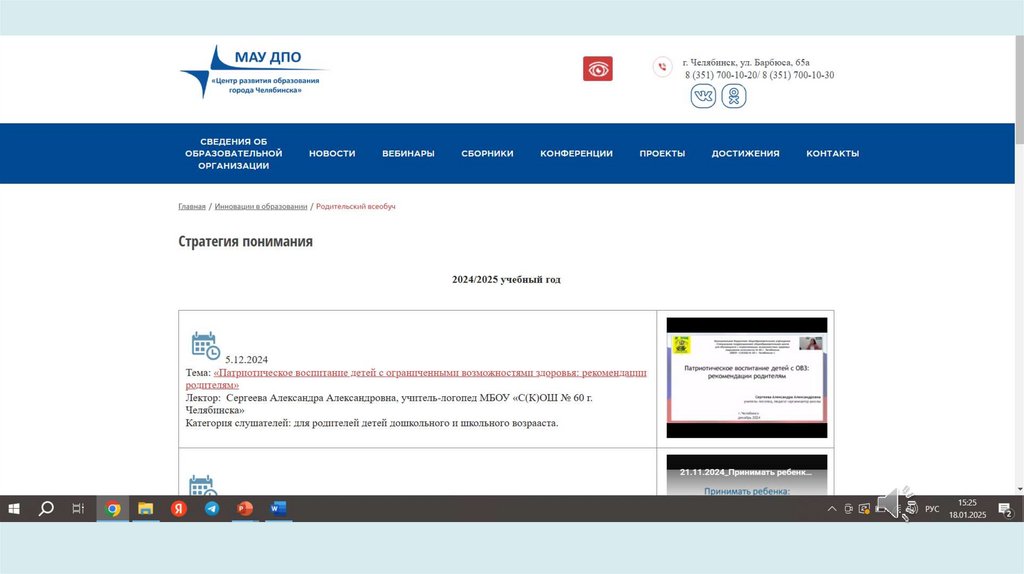The height and width of the screenshot is (574, 1024).
Task: Open Yandex browser from the taskbar
Action: tap(179, 509)
